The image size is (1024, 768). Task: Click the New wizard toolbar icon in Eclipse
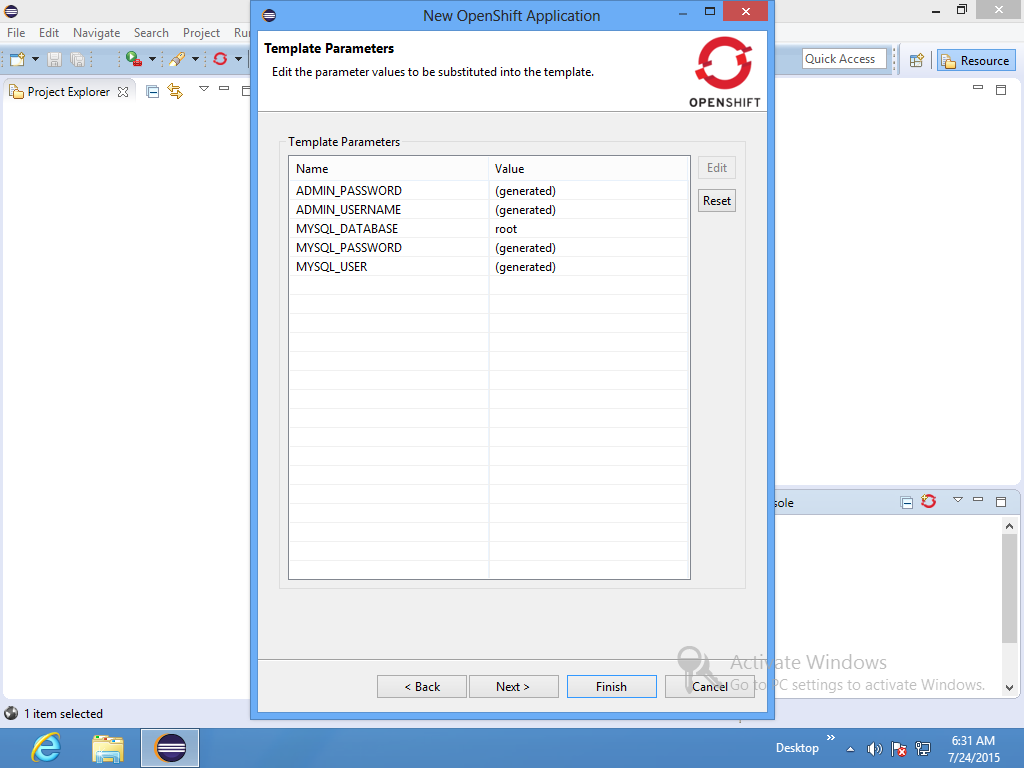tap(17, 59)
